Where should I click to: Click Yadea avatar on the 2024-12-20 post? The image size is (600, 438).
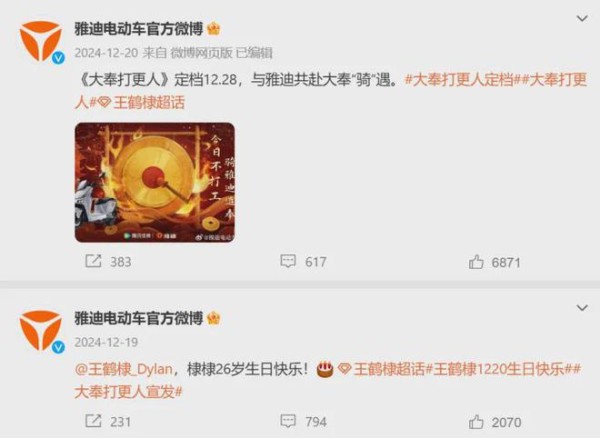[x=41, y=41]
